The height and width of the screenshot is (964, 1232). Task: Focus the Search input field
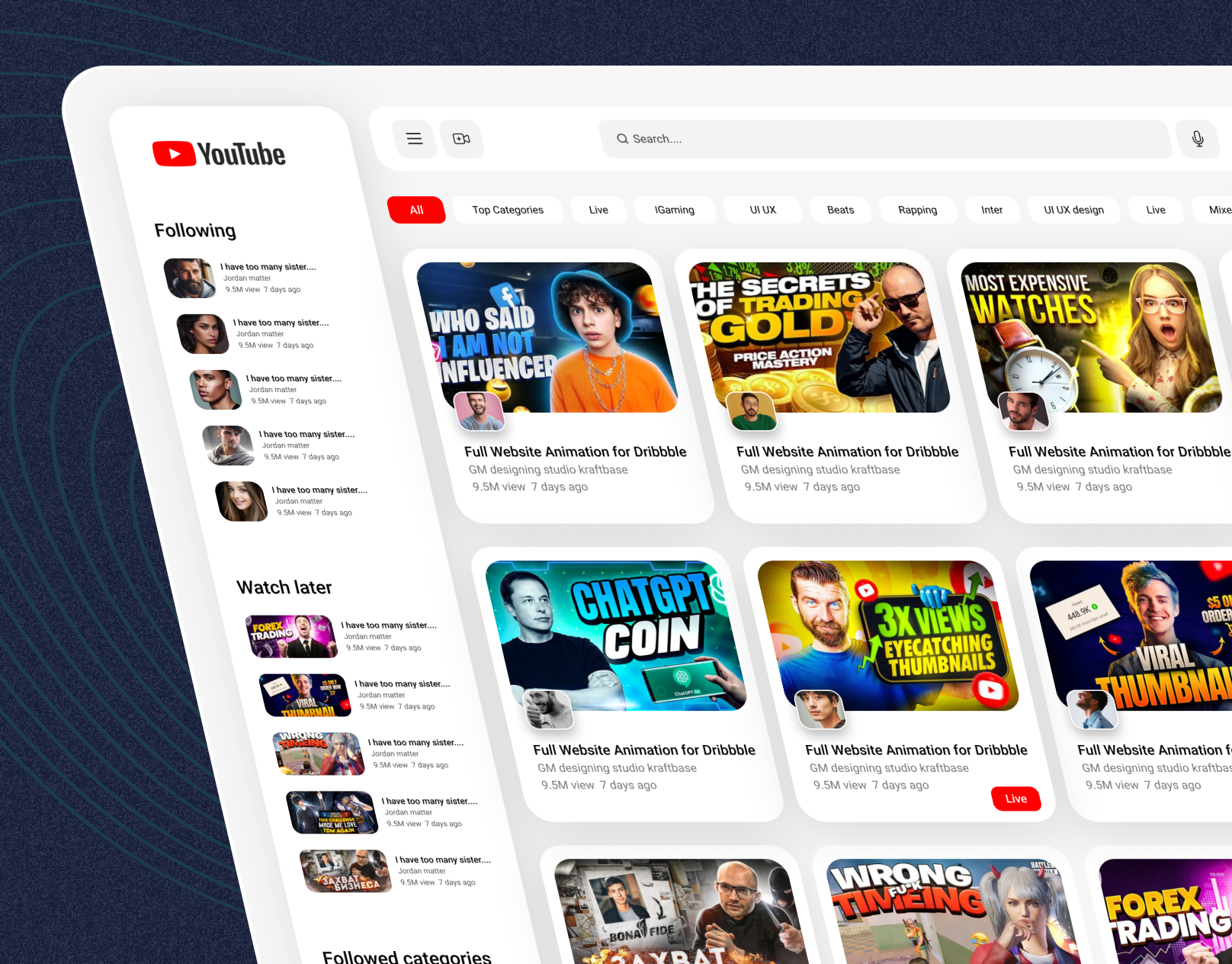pos(886,139)
